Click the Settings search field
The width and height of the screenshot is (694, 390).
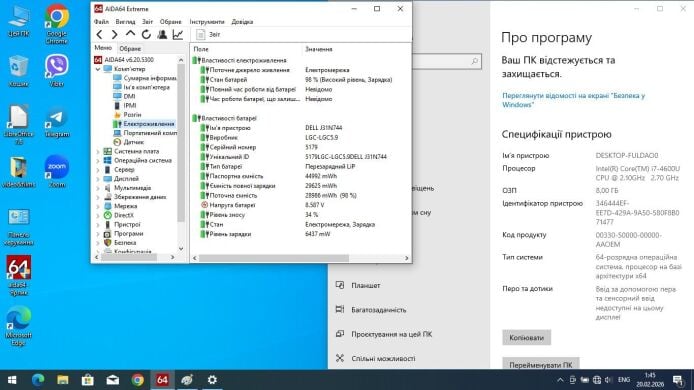pyautogui.click(x=447, y=62)
